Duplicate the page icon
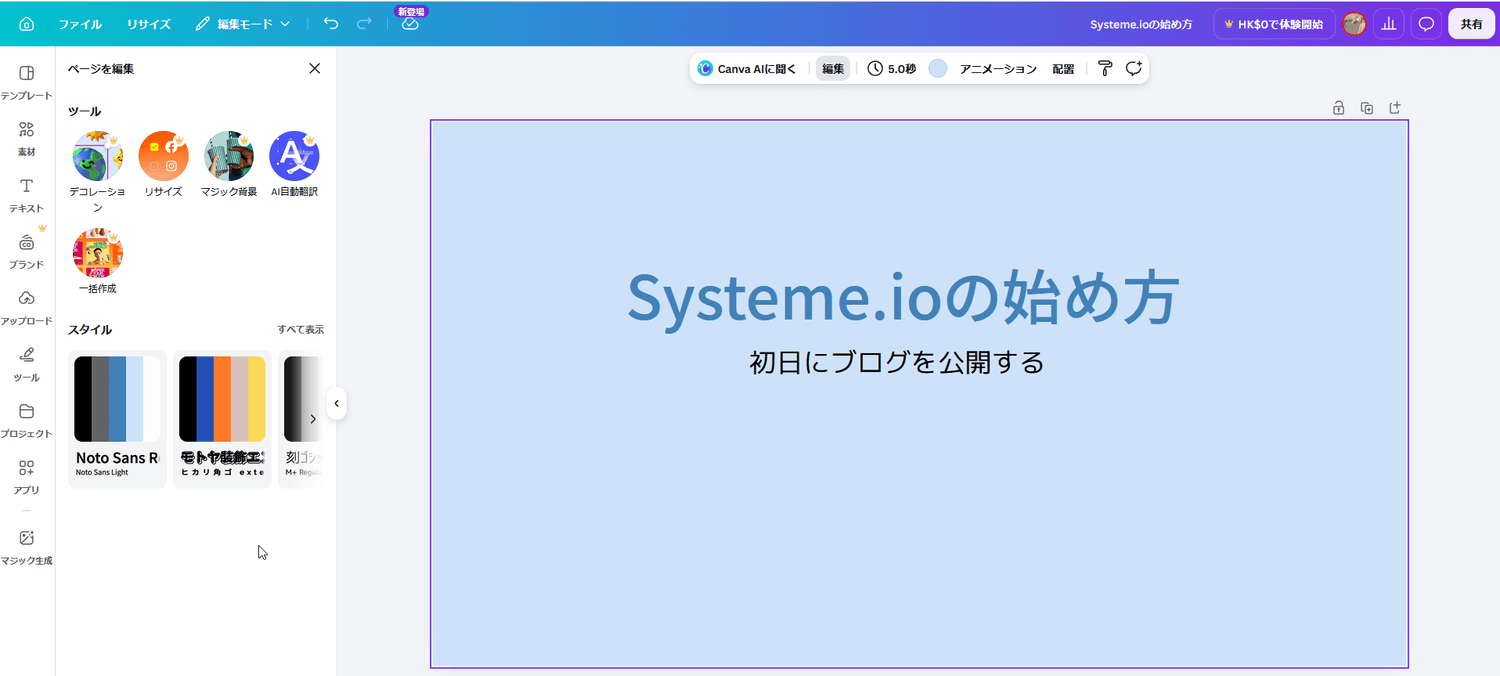The width and height of the screenshot is (1500, 676). point(1367,108)
